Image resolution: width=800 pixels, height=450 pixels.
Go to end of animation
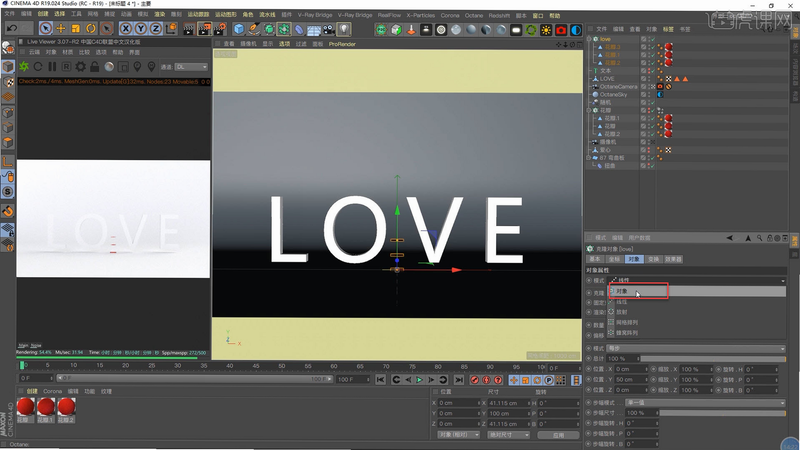tap(459, 380)
